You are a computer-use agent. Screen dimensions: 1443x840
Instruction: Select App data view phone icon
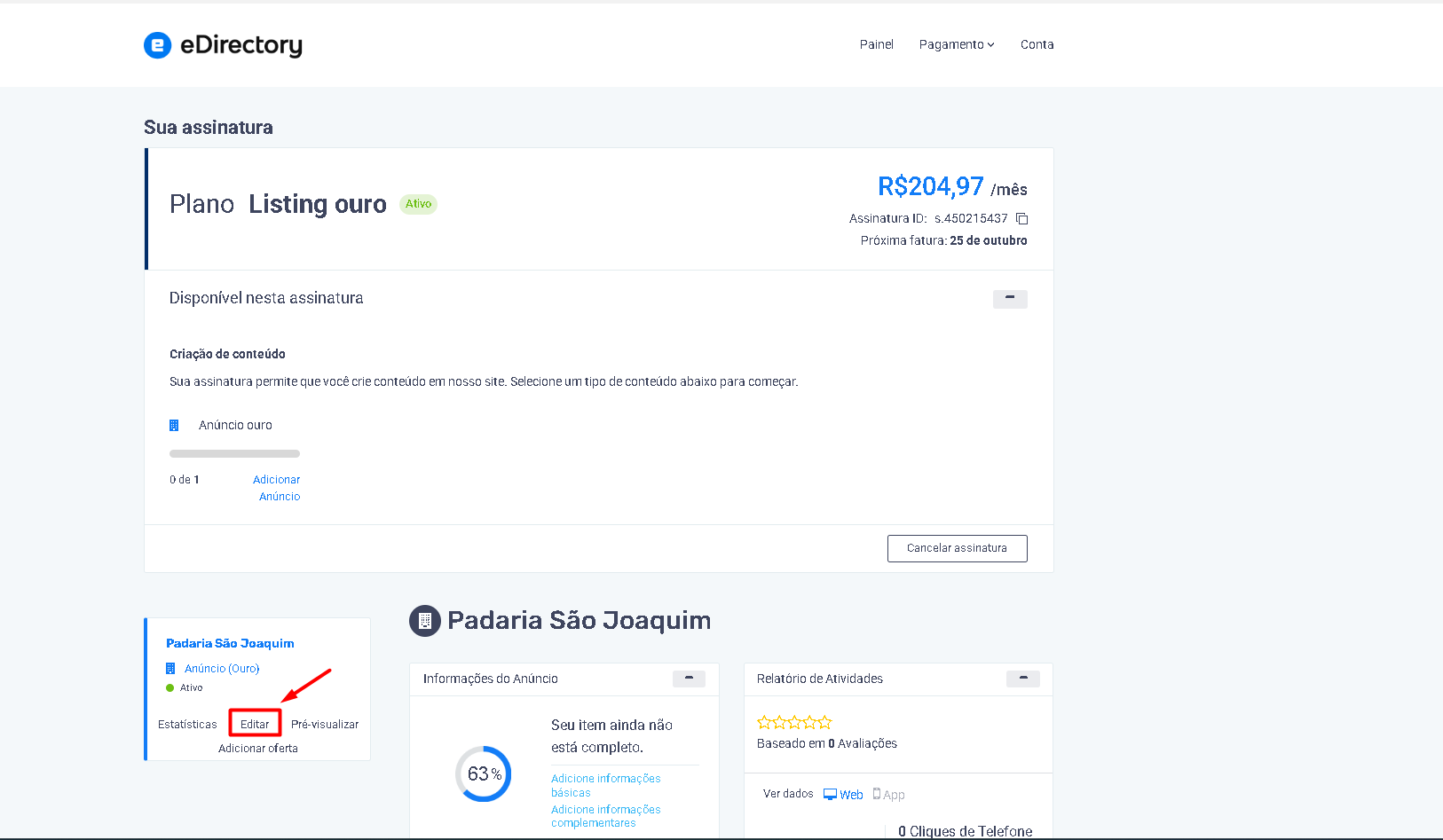tap(877, 794)
